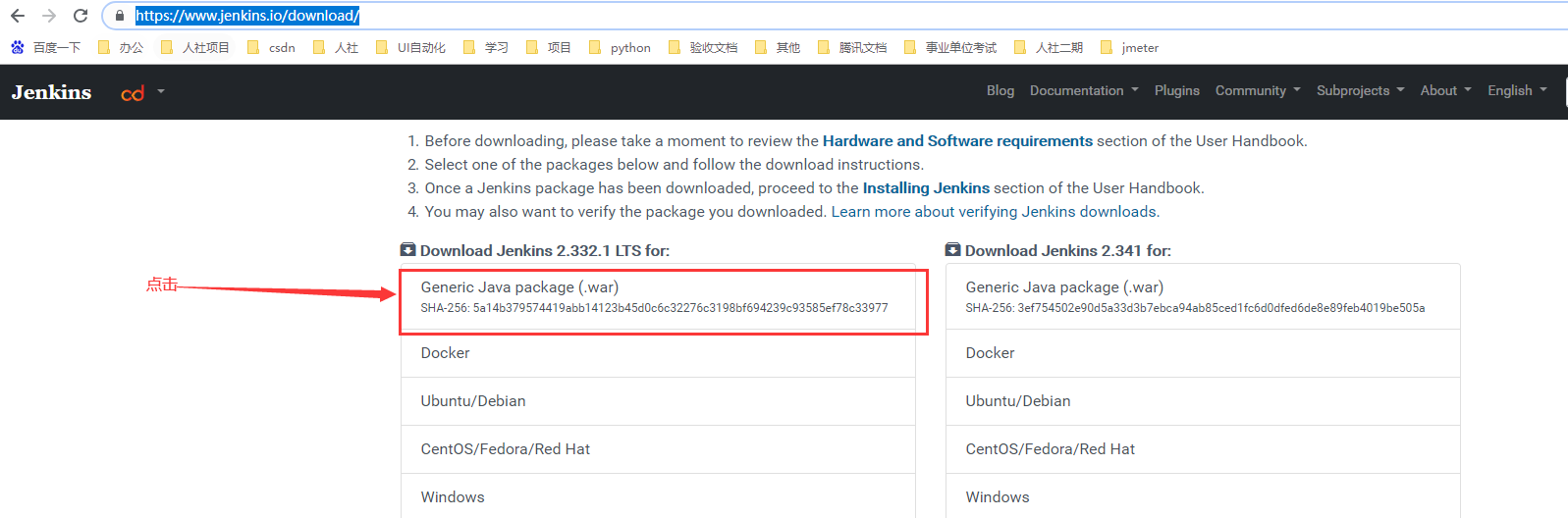1568x518 pixels.
Task: Reload the page with the refresh icon
Action: tap(81, 16)
